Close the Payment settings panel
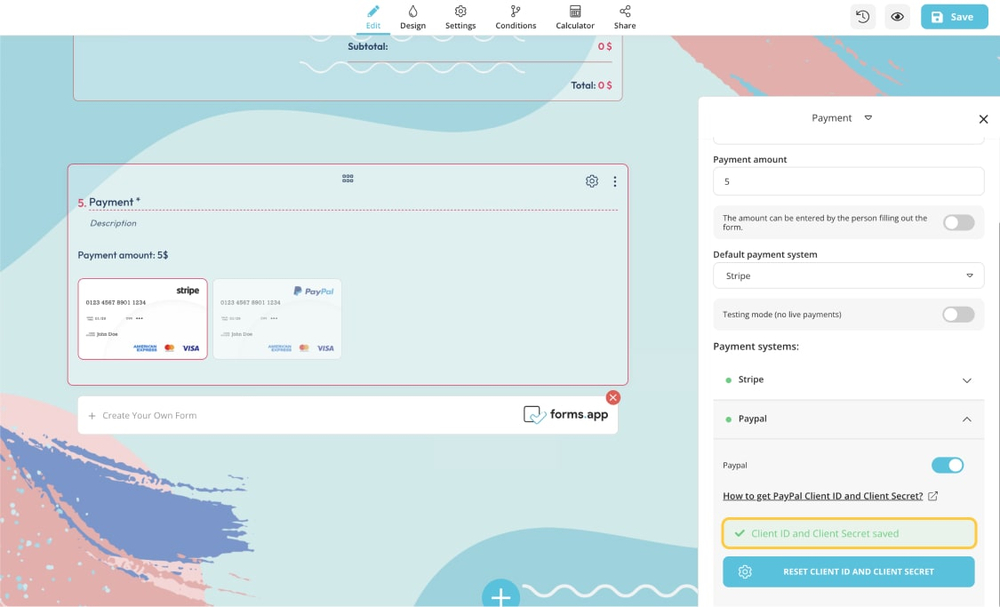This screenshot has height=607, width=1000. (x=983, y=119)
